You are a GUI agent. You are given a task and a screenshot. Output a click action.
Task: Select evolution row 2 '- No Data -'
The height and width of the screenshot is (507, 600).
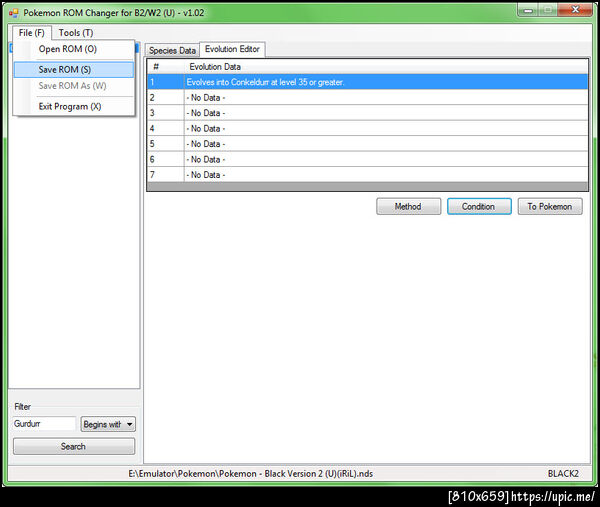(x=367, y=98)
